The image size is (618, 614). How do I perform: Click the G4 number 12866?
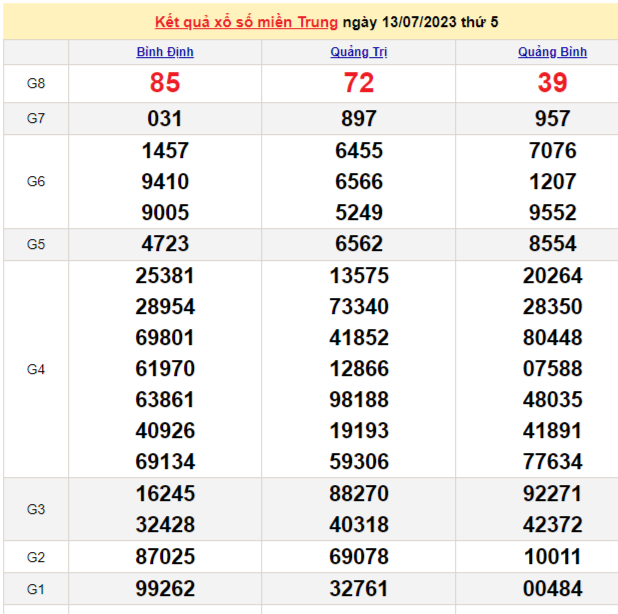[358, 369]
